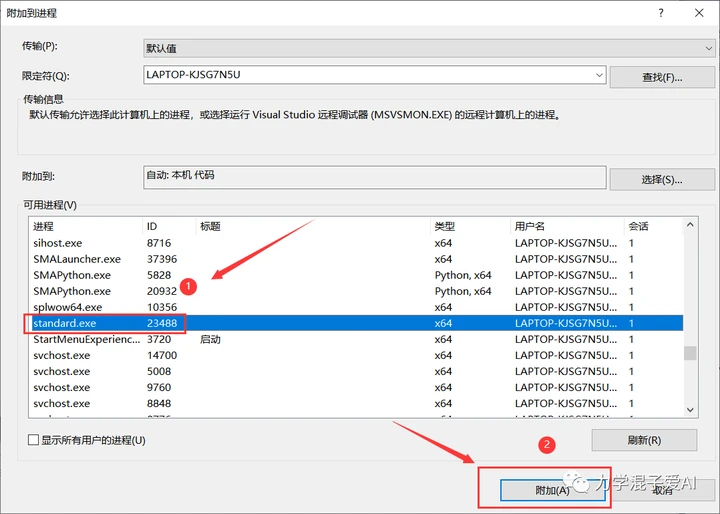This screenshot has height=514, width=720.
Task: Click the 刷新(R) button
Action: (644, 441)
